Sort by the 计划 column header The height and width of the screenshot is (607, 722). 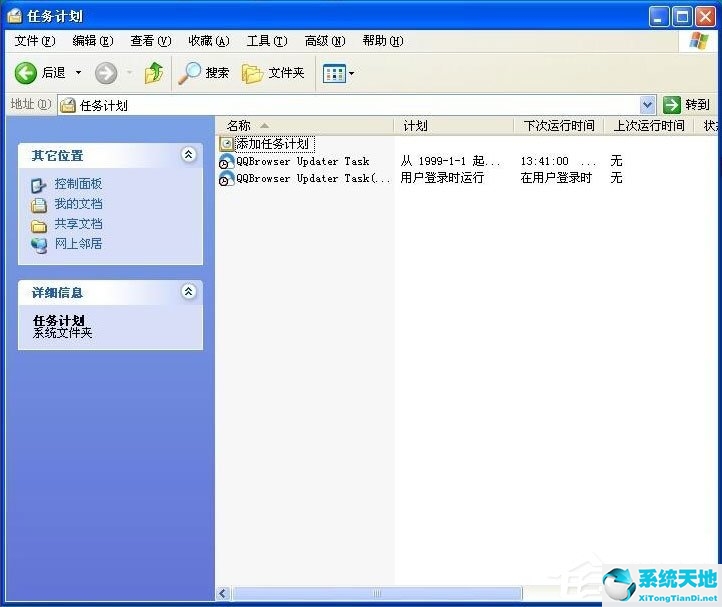[454, 125]
